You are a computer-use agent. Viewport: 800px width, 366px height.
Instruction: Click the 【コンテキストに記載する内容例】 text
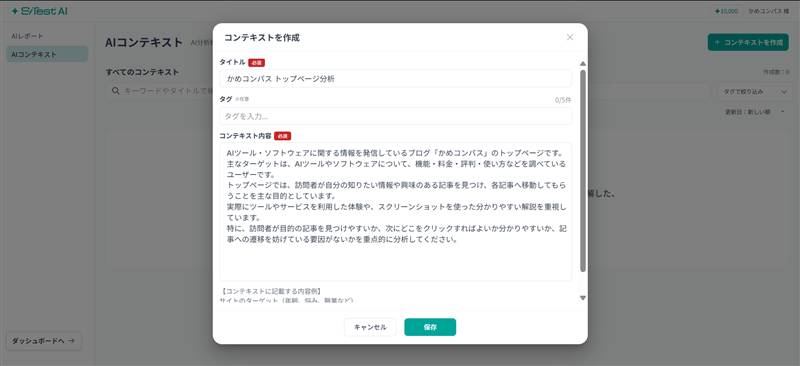(272, 291)
